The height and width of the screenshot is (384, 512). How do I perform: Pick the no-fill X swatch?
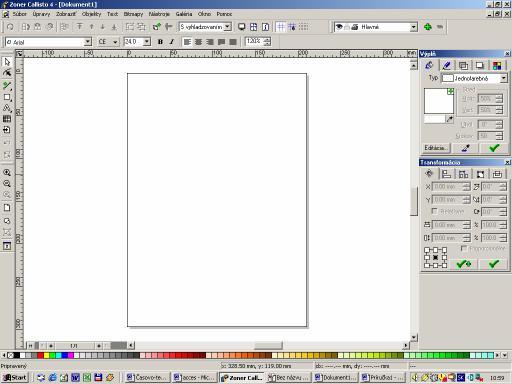10,356
